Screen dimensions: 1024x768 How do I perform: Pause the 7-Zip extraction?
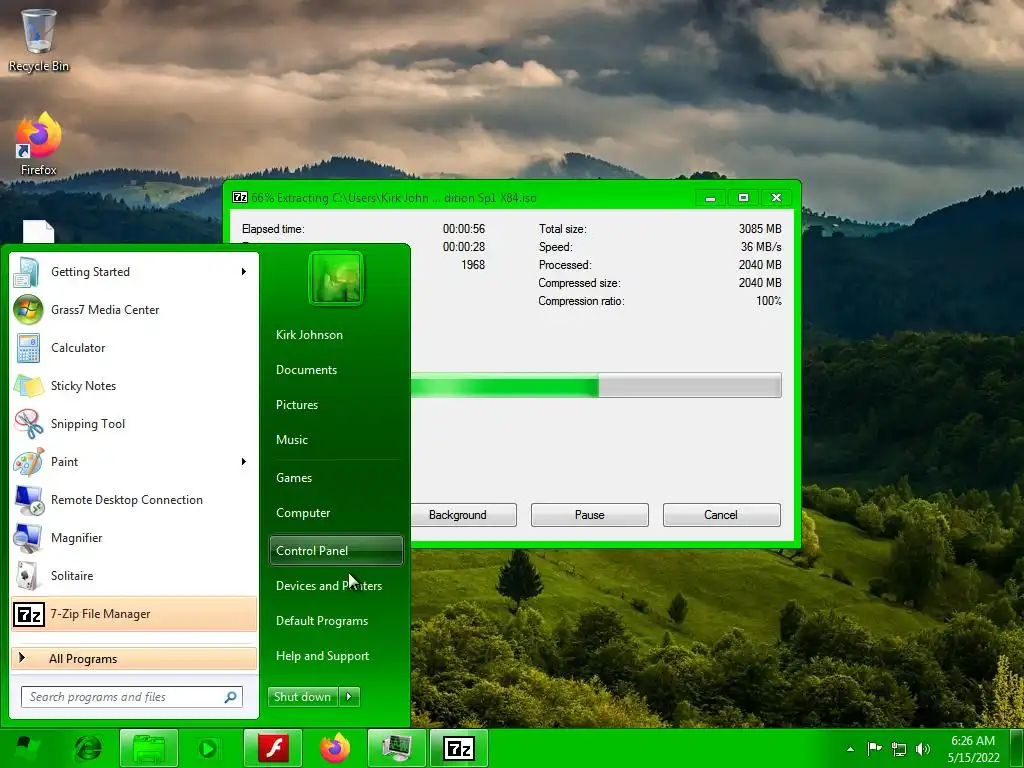click(x=590, y=515)
